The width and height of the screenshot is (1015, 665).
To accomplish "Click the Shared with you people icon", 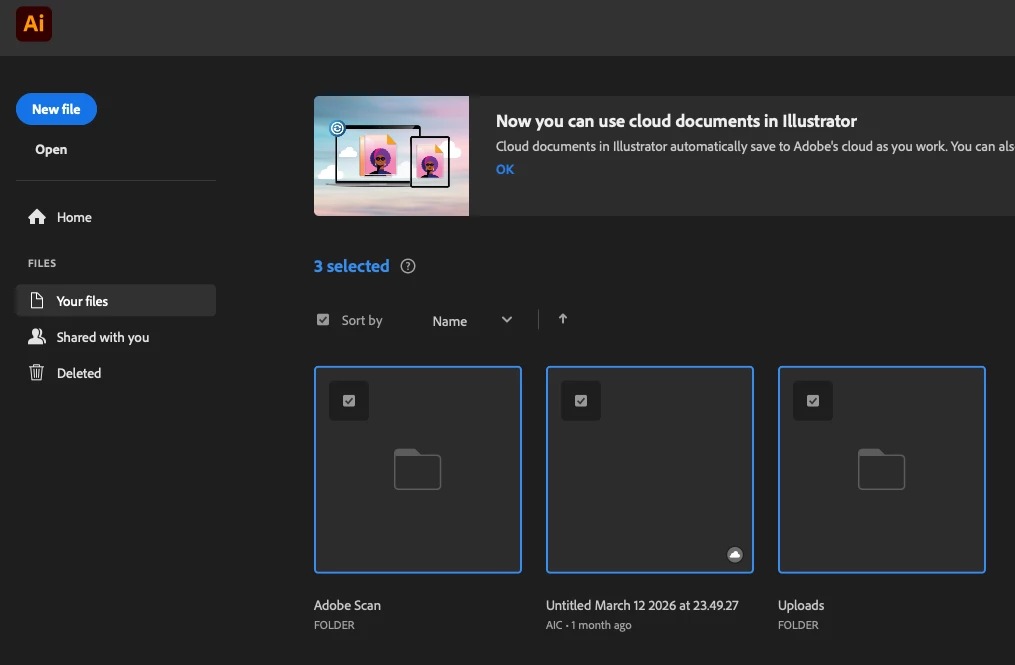I will click(x=37, y=337).
